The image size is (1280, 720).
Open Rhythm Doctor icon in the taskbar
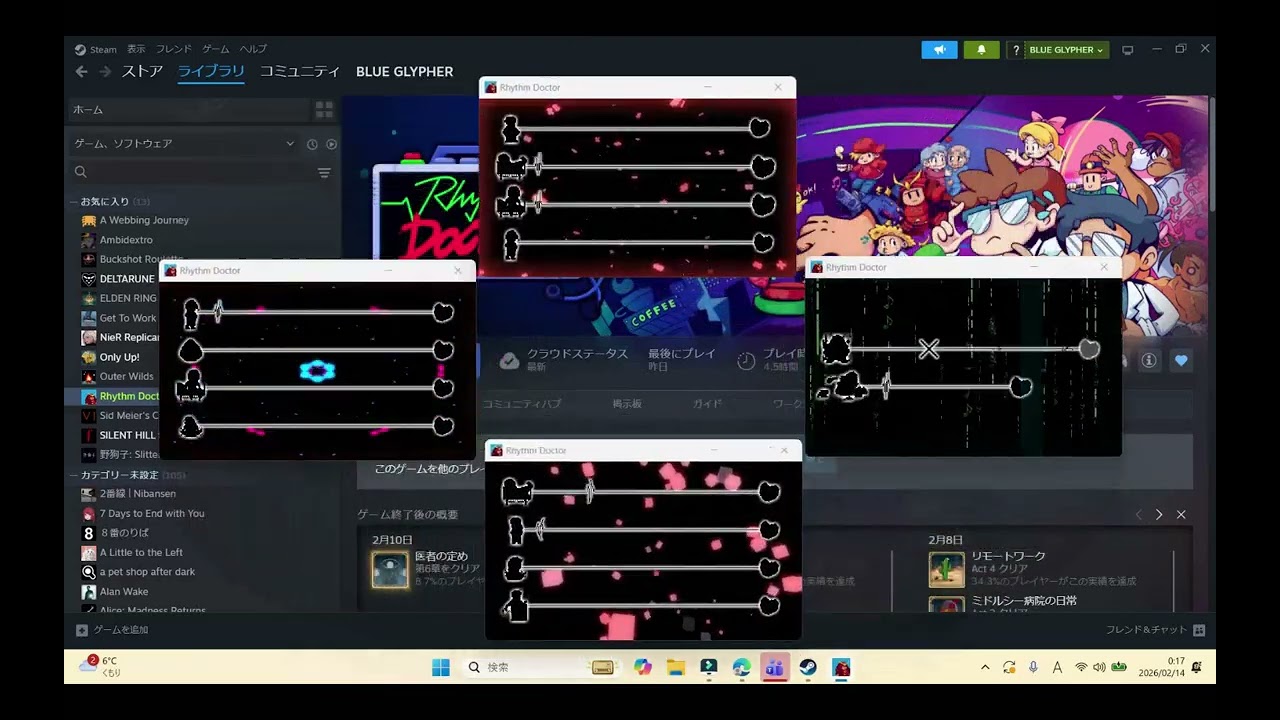(x=842, y=667)
